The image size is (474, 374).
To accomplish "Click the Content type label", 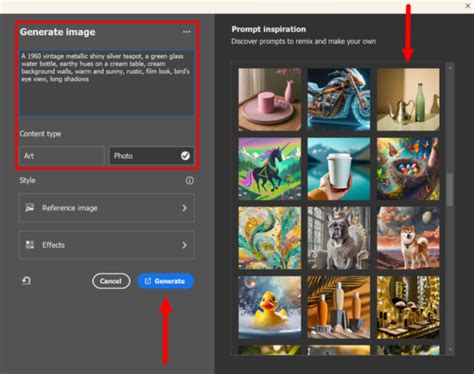I will click(x=40, y=134).
